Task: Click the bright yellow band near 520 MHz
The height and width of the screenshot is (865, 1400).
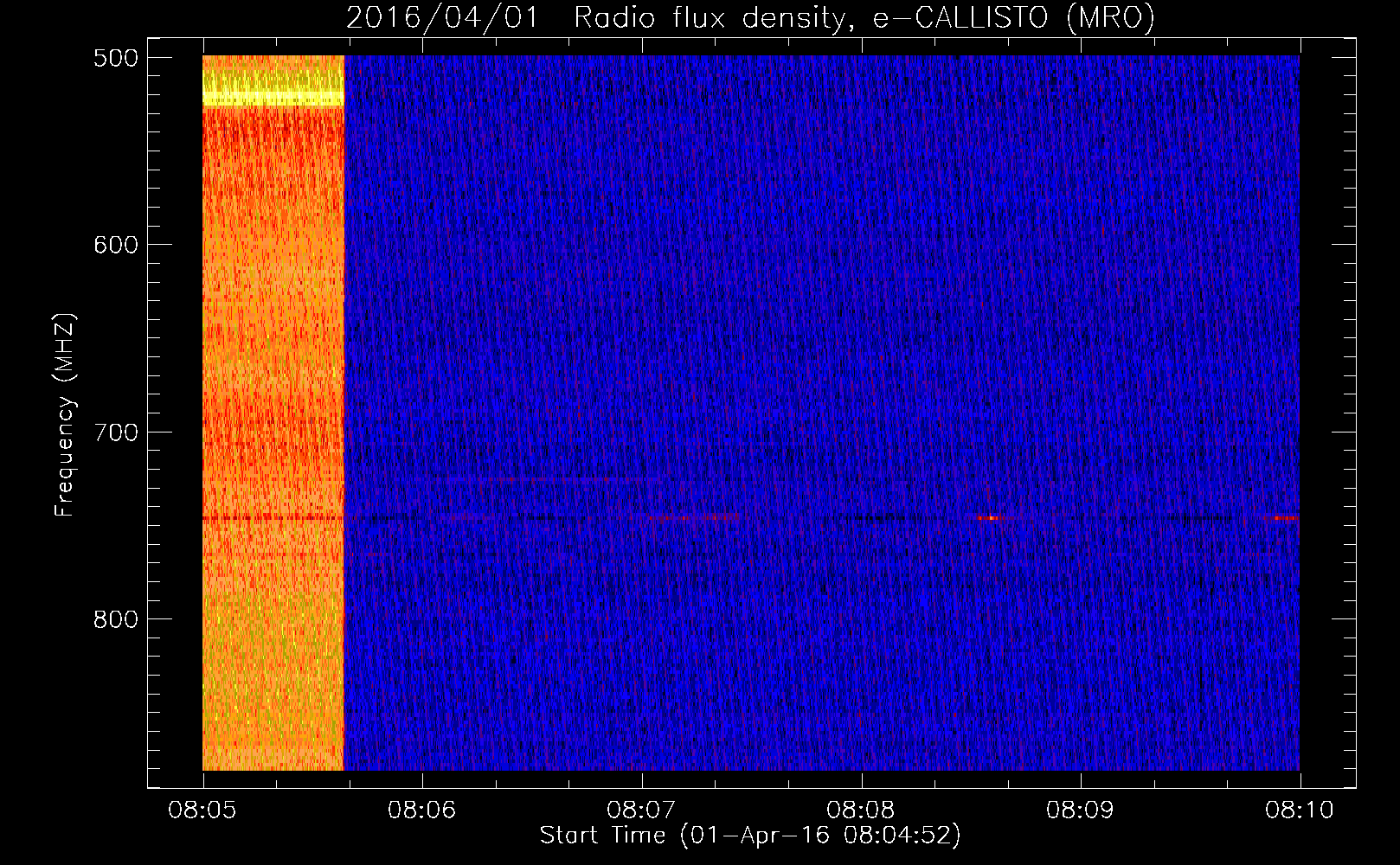Action: [x=273, y=98]
